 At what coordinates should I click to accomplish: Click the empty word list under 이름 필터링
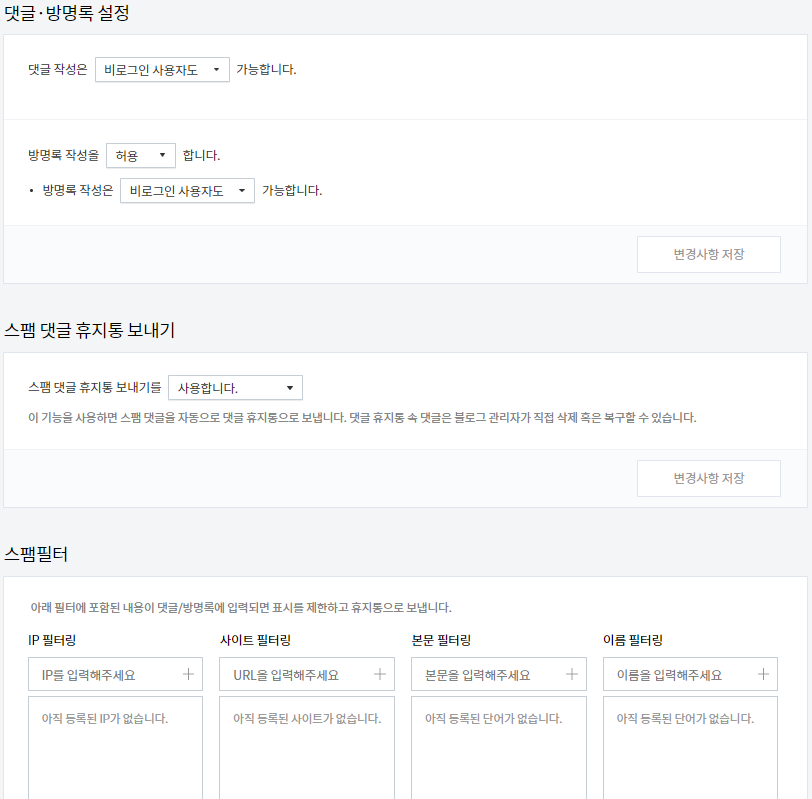(690, 748)
